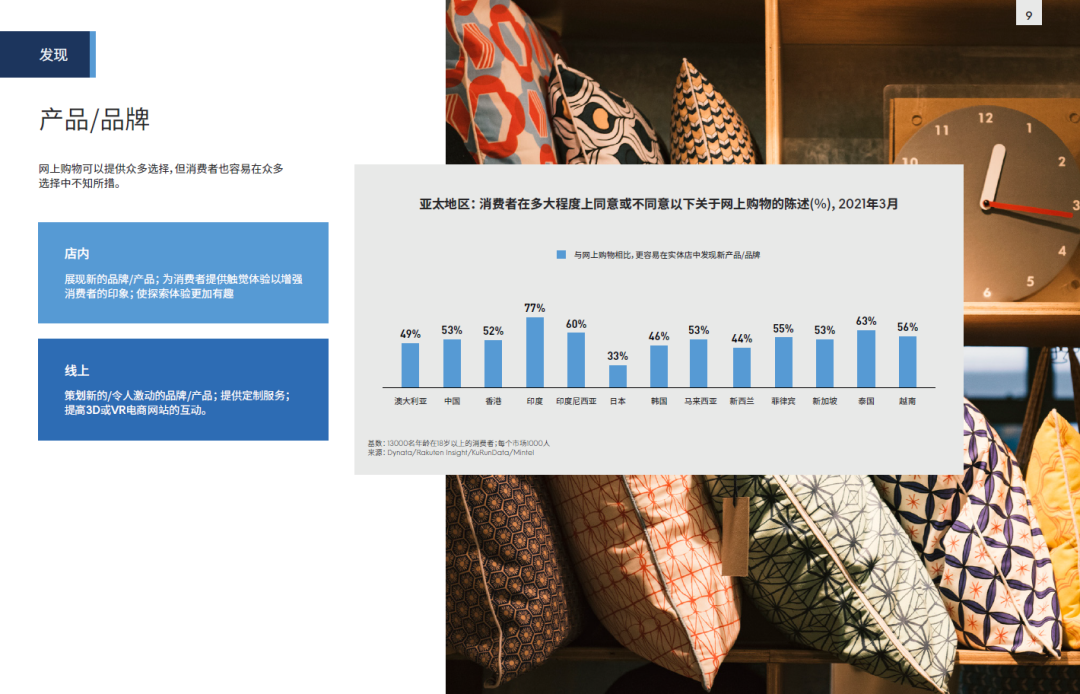Click the 新加坡 bar in chart
The height and width of the screenshot is (694, 1080).
pos(824,363)
